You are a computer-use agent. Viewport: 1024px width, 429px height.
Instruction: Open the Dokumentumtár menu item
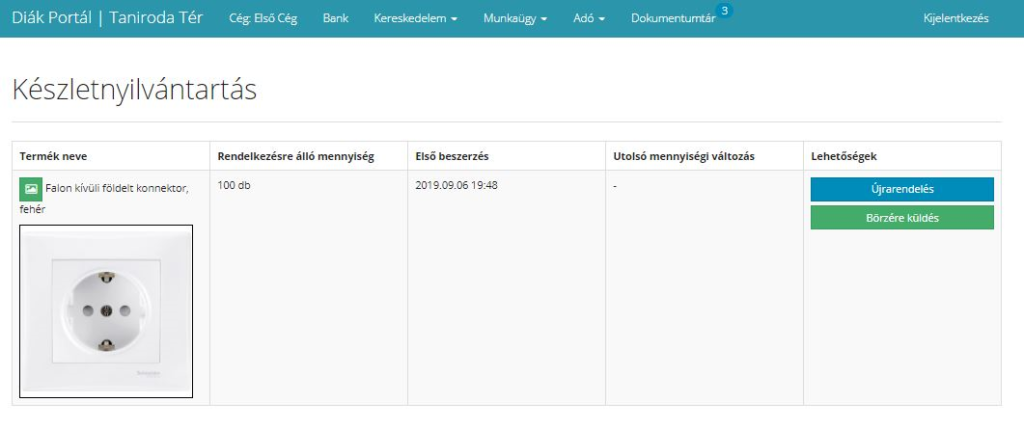coord(672,19)
